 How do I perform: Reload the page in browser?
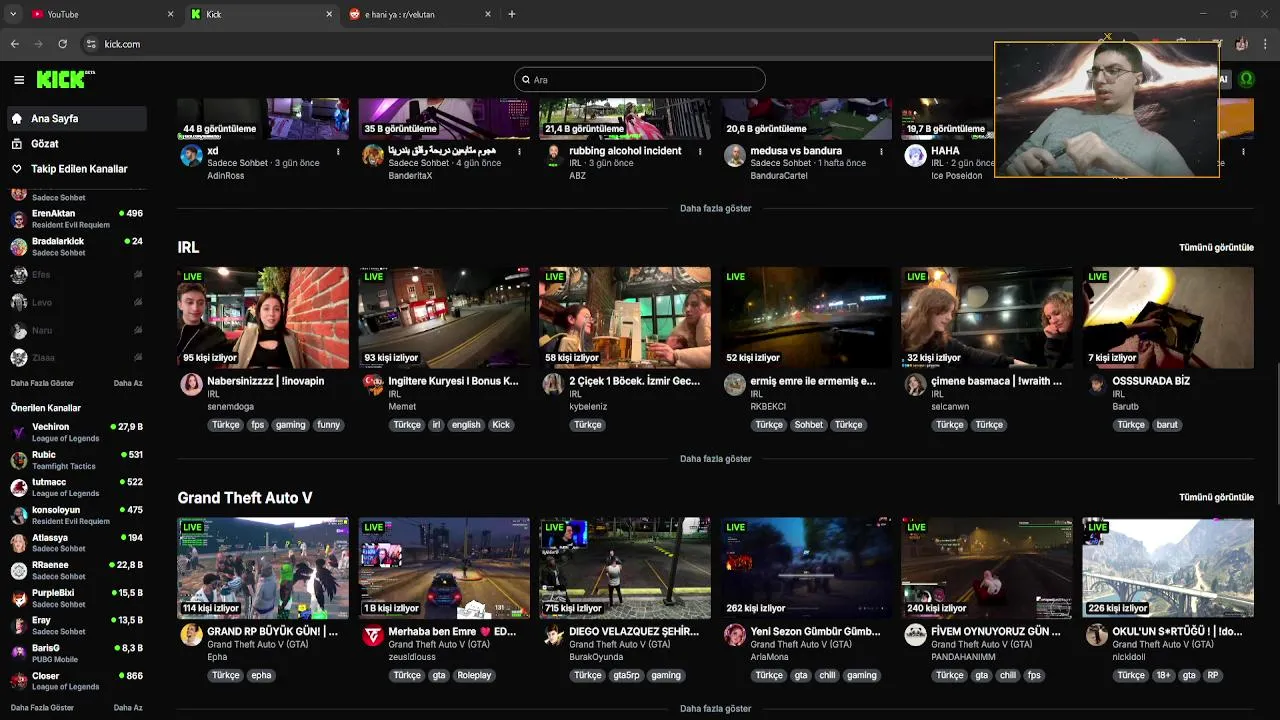click(x=63, y=44)
